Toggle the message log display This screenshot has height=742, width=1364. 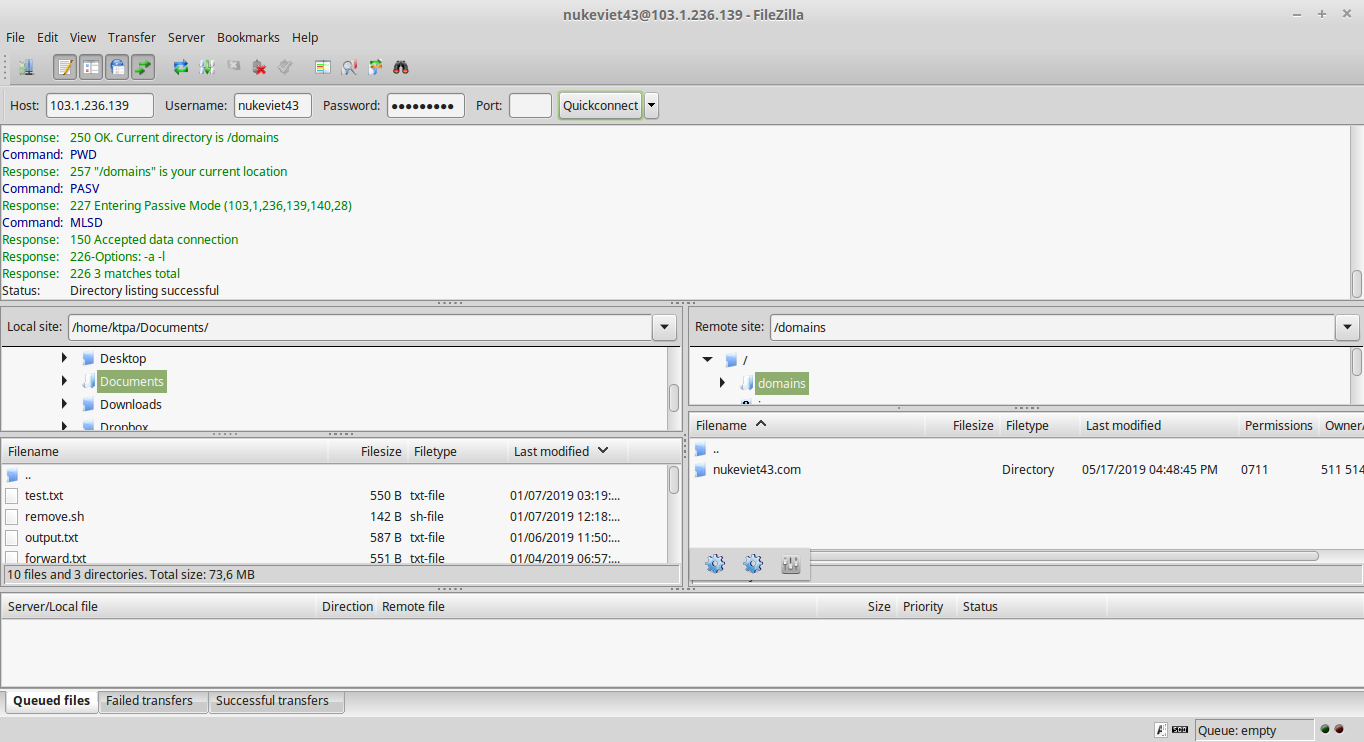coord(65,67)
